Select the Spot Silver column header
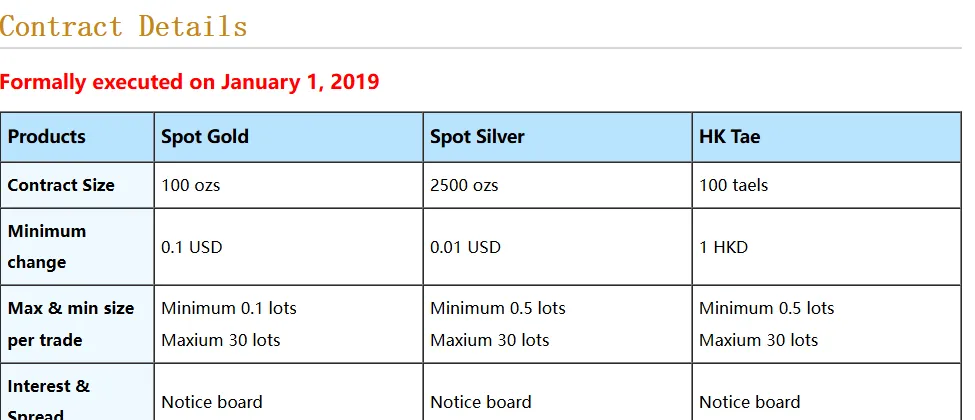Viewport: 975px width, 420px height. 557,137
